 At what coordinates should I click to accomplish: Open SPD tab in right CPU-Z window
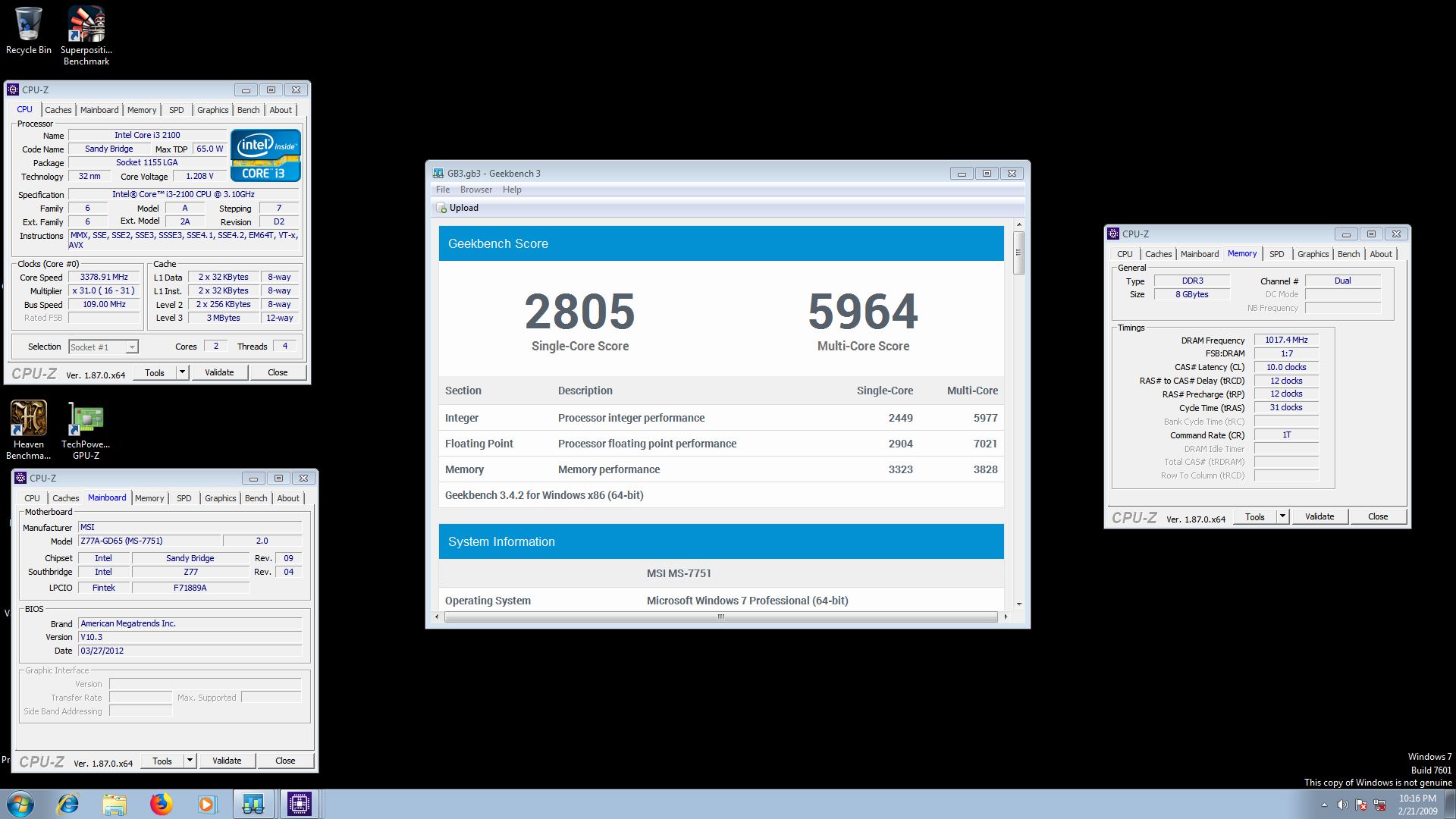1277,254
